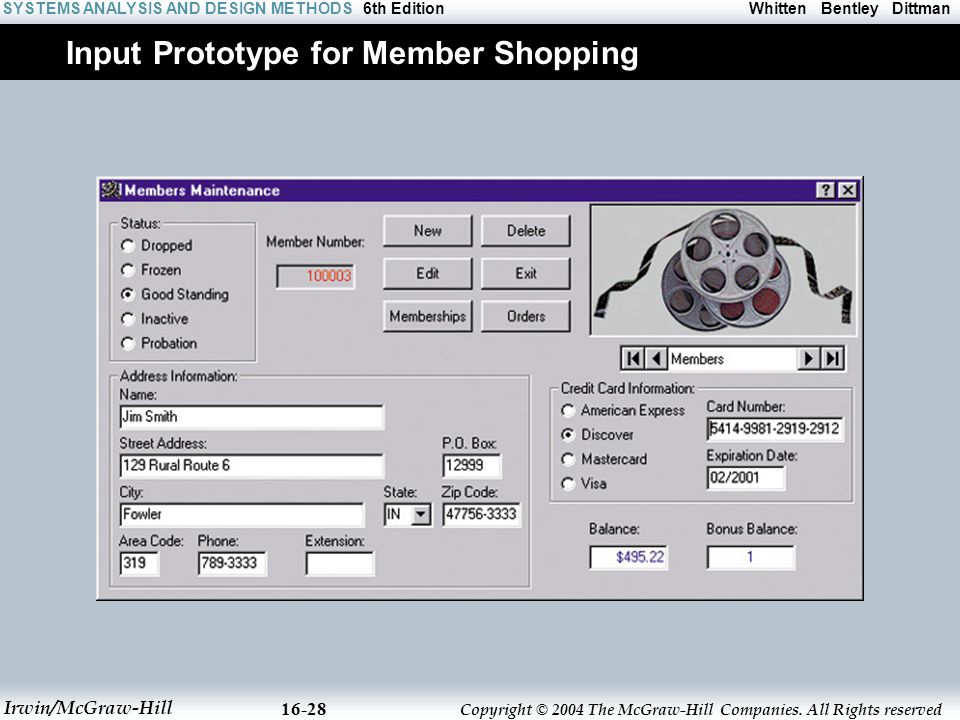Click the Zip Code field
The width and height of the screenshot is (960, 720).
click(481, 514)
